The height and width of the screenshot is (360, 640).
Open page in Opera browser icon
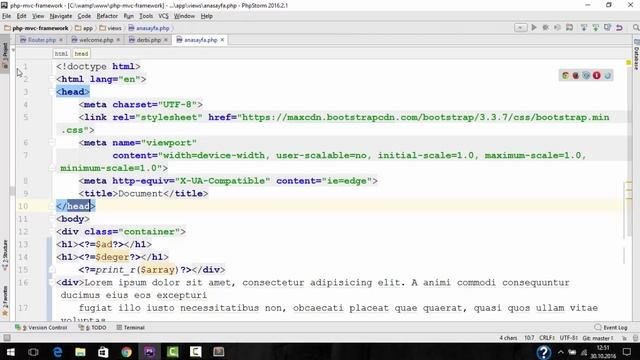(596, 76)
